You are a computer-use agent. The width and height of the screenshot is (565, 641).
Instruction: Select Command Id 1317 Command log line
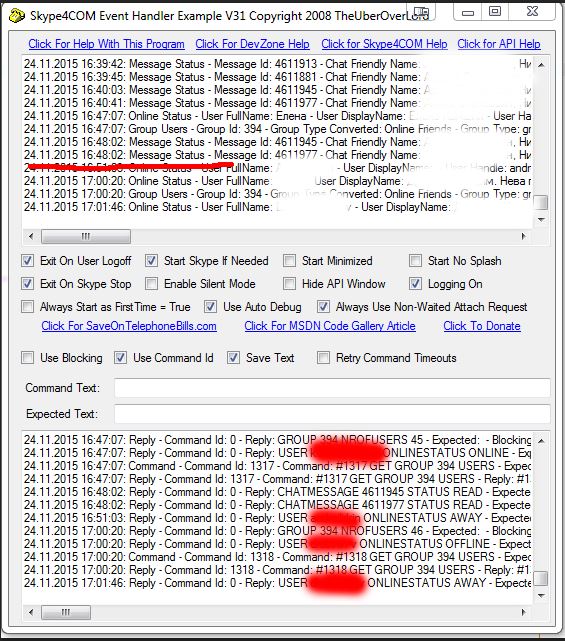(x=277, y=466)
